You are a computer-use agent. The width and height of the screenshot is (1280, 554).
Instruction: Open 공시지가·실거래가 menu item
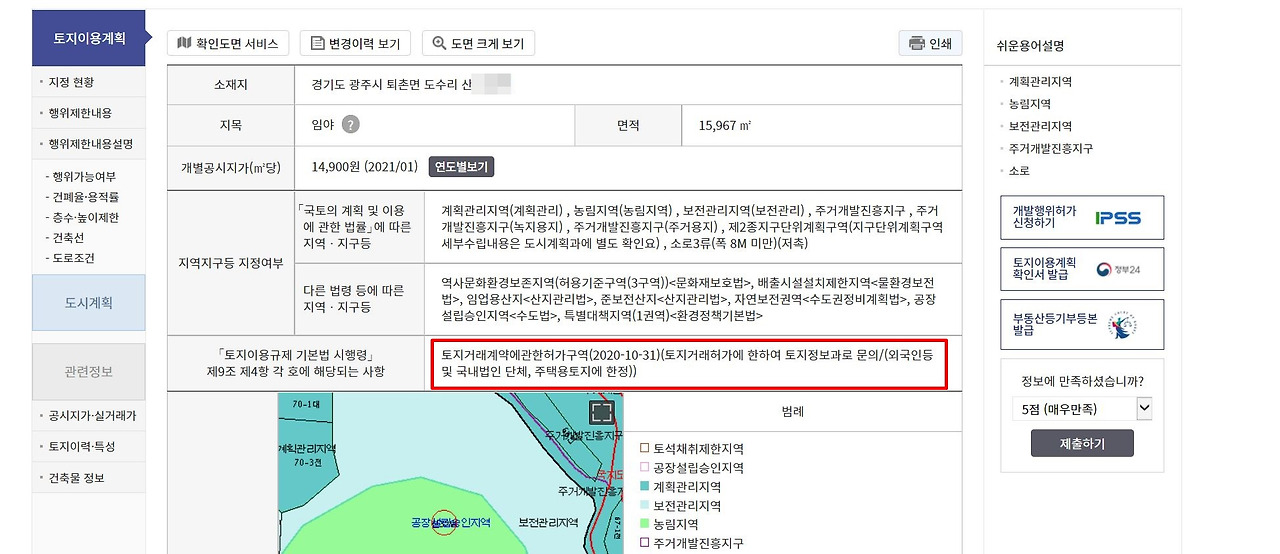point(92,415)
